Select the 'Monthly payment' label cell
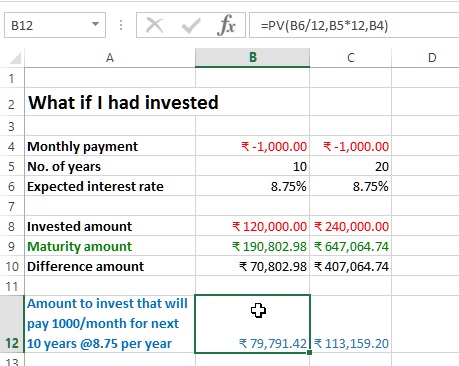Image resolution: width=459 pixels, height=366 pixels. coord(110,146)
